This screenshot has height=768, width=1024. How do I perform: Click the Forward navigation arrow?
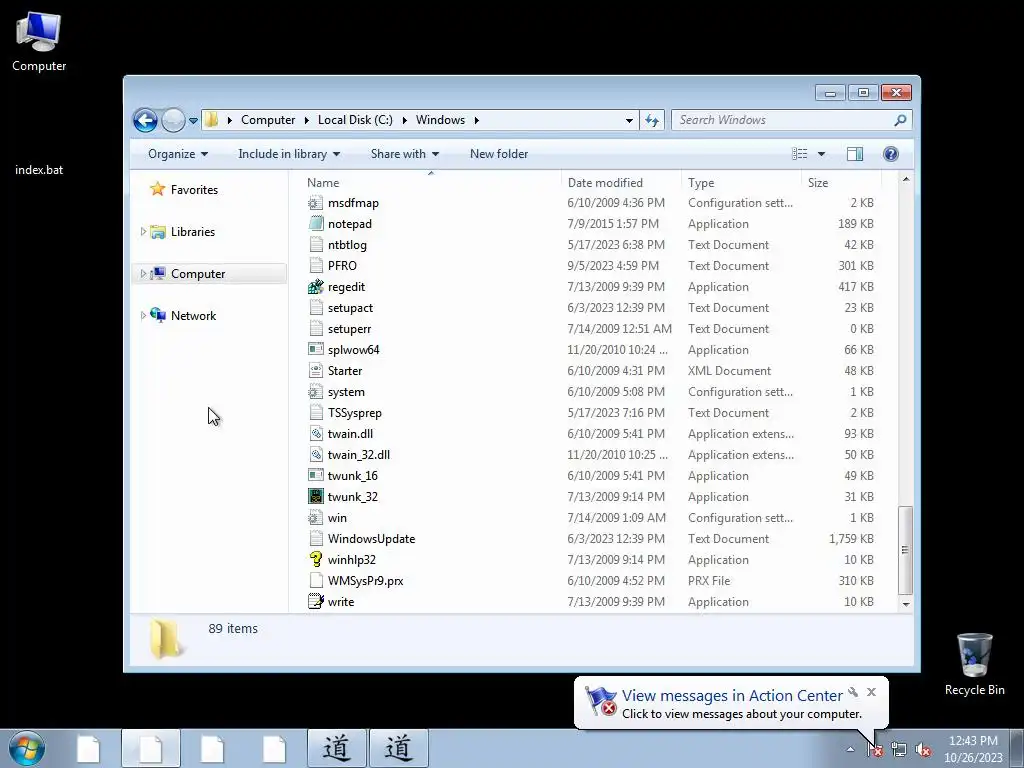click(x=173, y=120)
